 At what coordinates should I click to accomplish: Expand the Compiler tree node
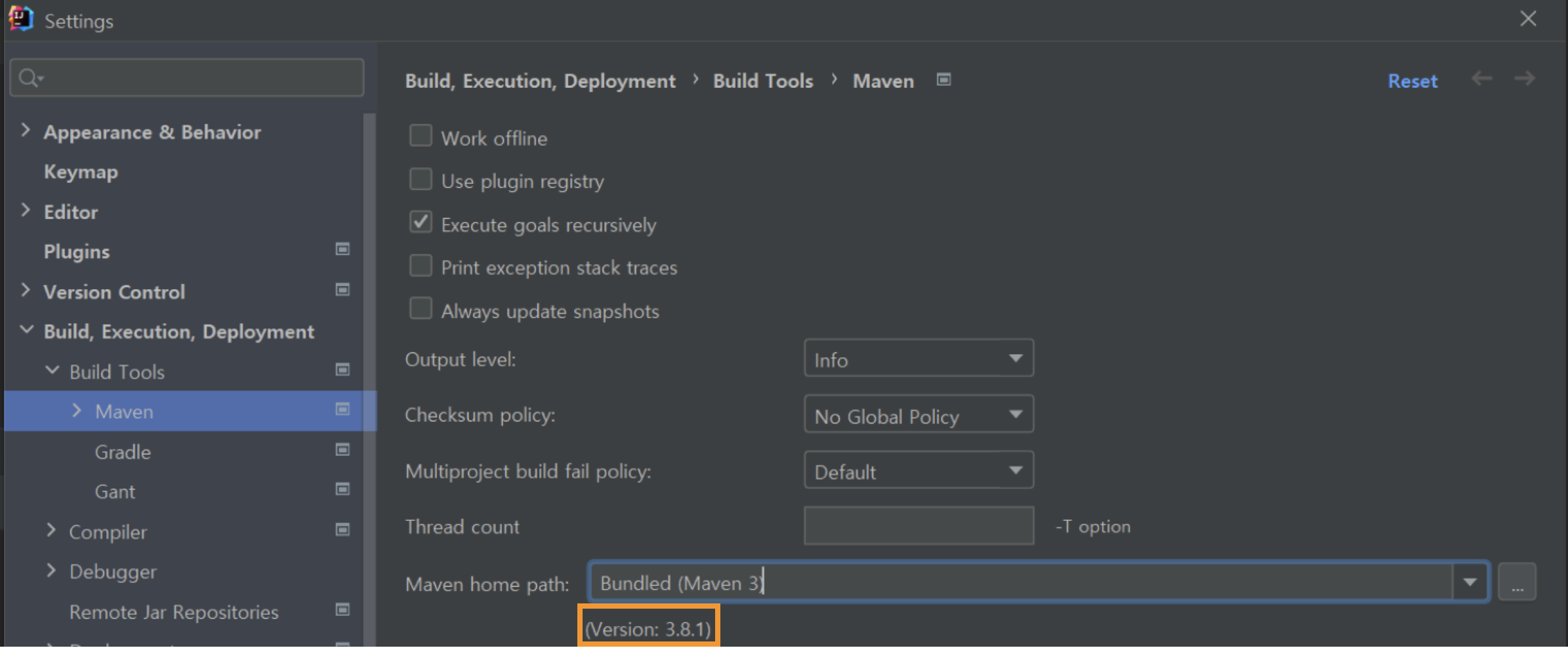[x=51, y=531]
